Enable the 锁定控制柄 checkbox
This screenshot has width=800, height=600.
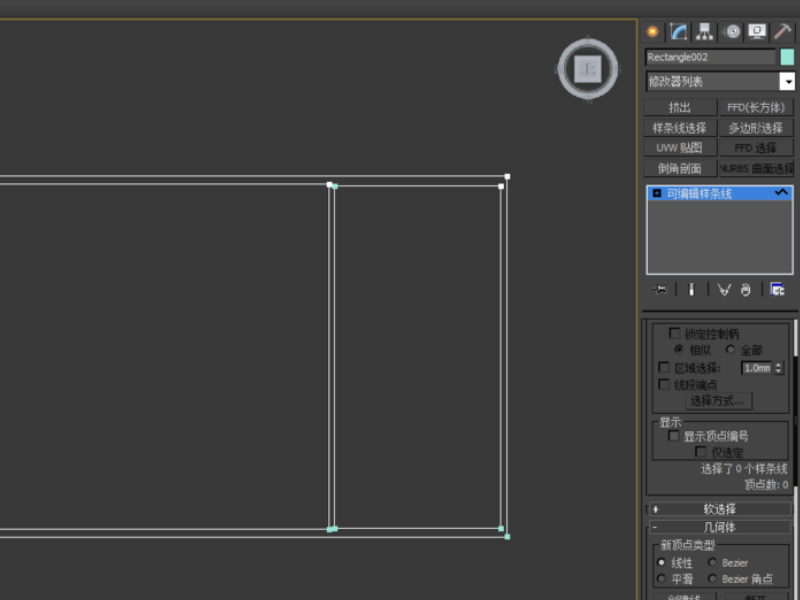pos(675,333)
